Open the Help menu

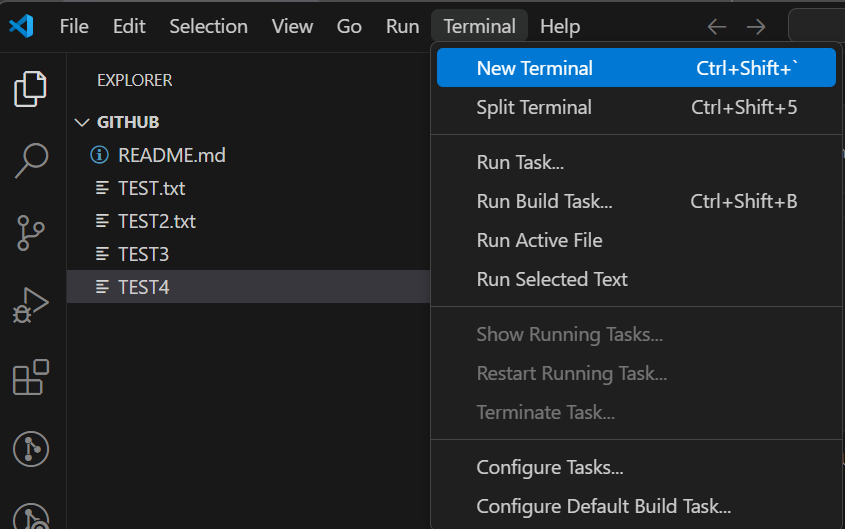[x=560, y=27]
